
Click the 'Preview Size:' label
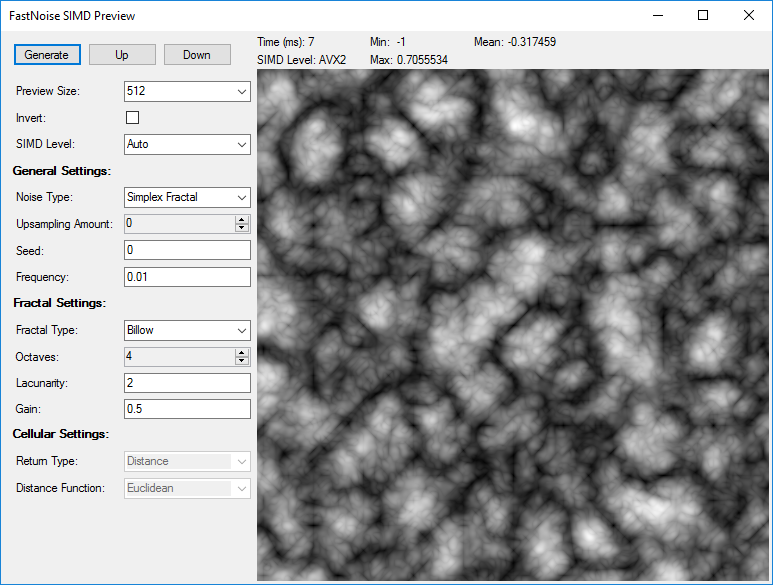pyautogui.click(x=48, y=91)
